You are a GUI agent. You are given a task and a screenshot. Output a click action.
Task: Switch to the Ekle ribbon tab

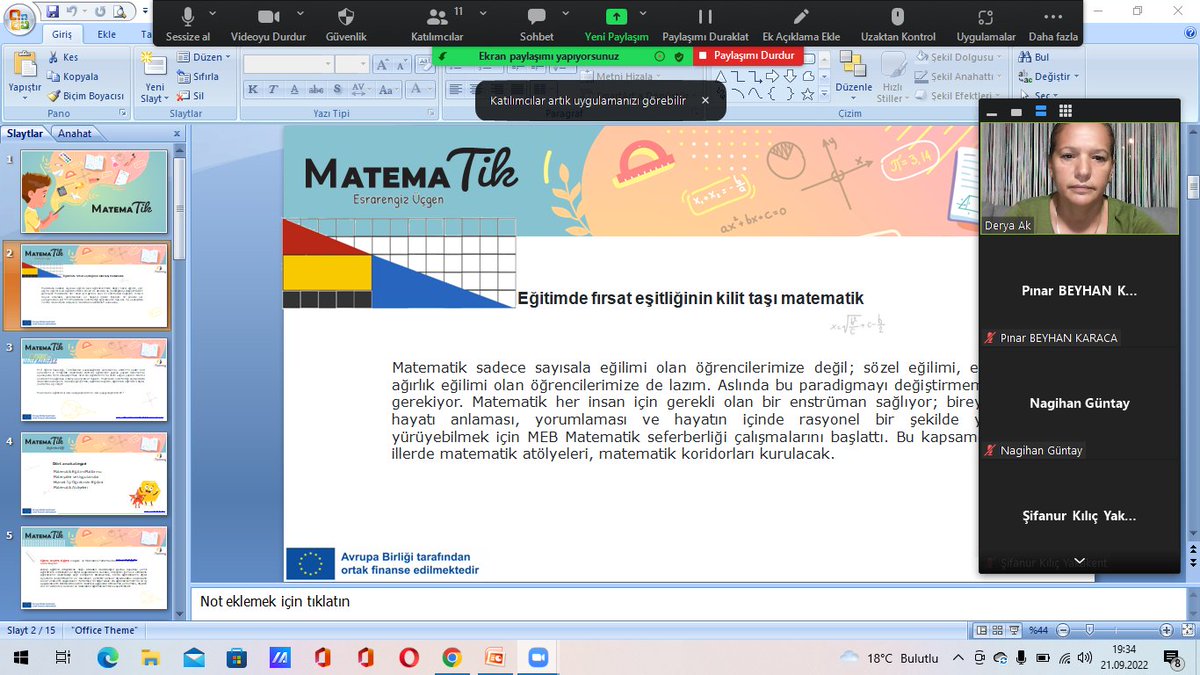click(x=107, y=33)
